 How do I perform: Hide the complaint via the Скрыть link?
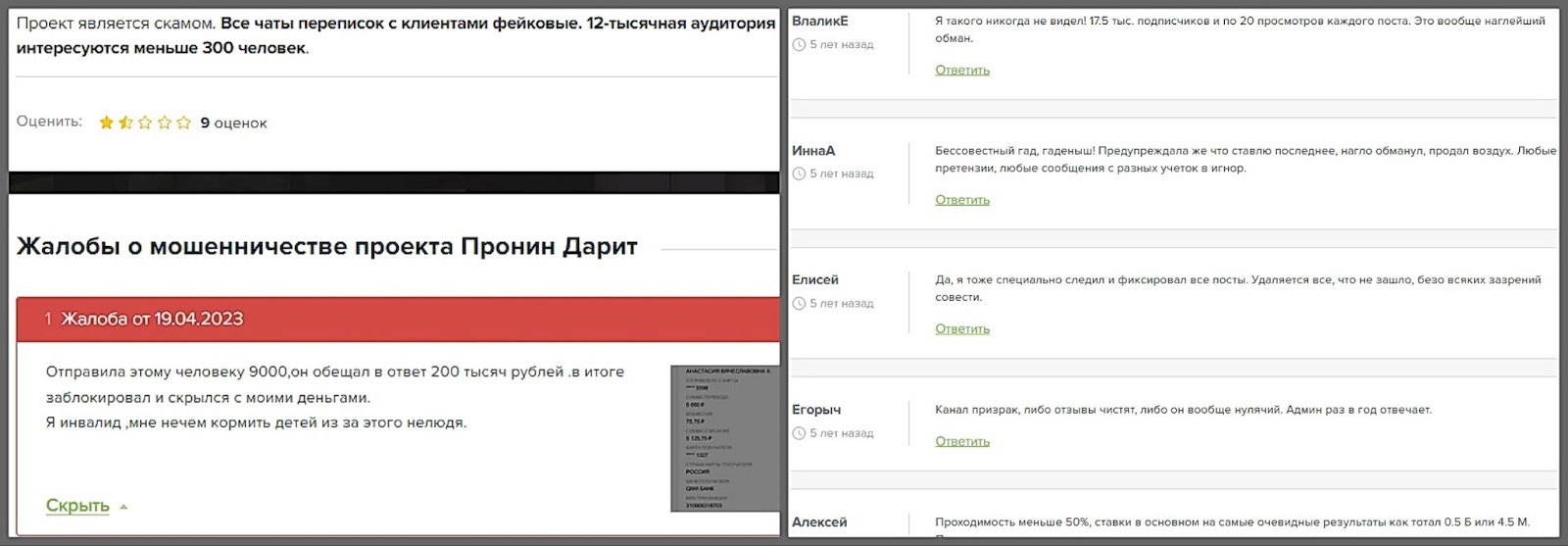pos(77,506)
